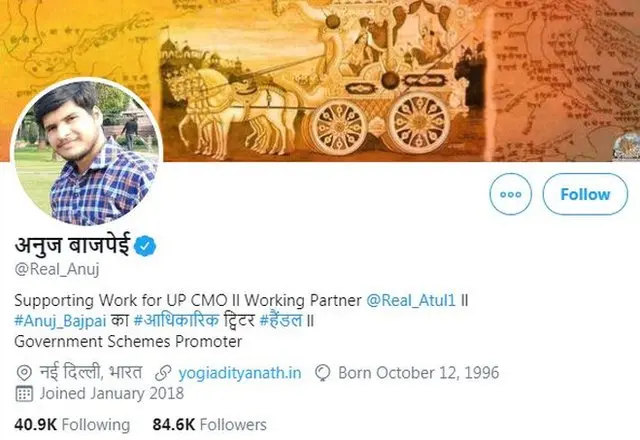Click the location pin icon

(x=24, y=374)
